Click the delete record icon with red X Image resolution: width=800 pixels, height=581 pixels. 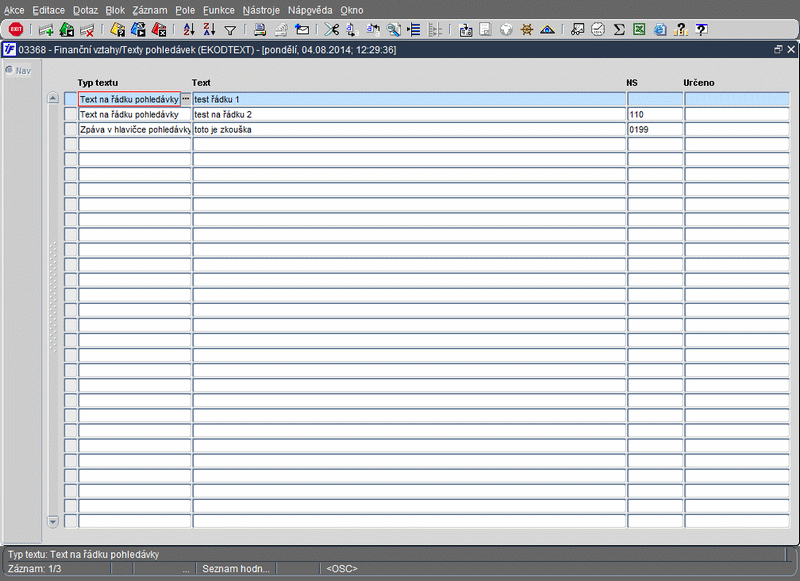87,30
